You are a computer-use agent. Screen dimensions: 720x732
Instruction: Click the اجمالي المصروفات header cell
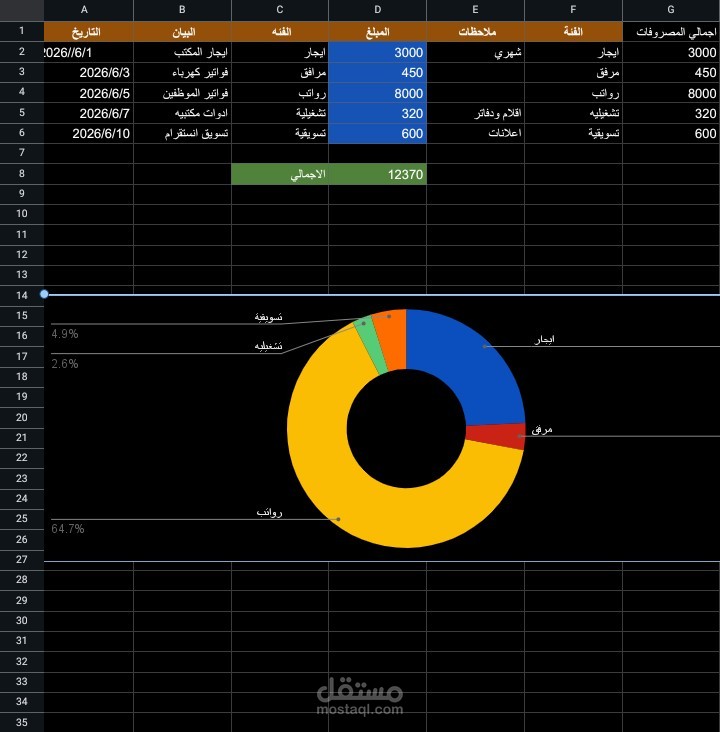(x=671, y=32)
